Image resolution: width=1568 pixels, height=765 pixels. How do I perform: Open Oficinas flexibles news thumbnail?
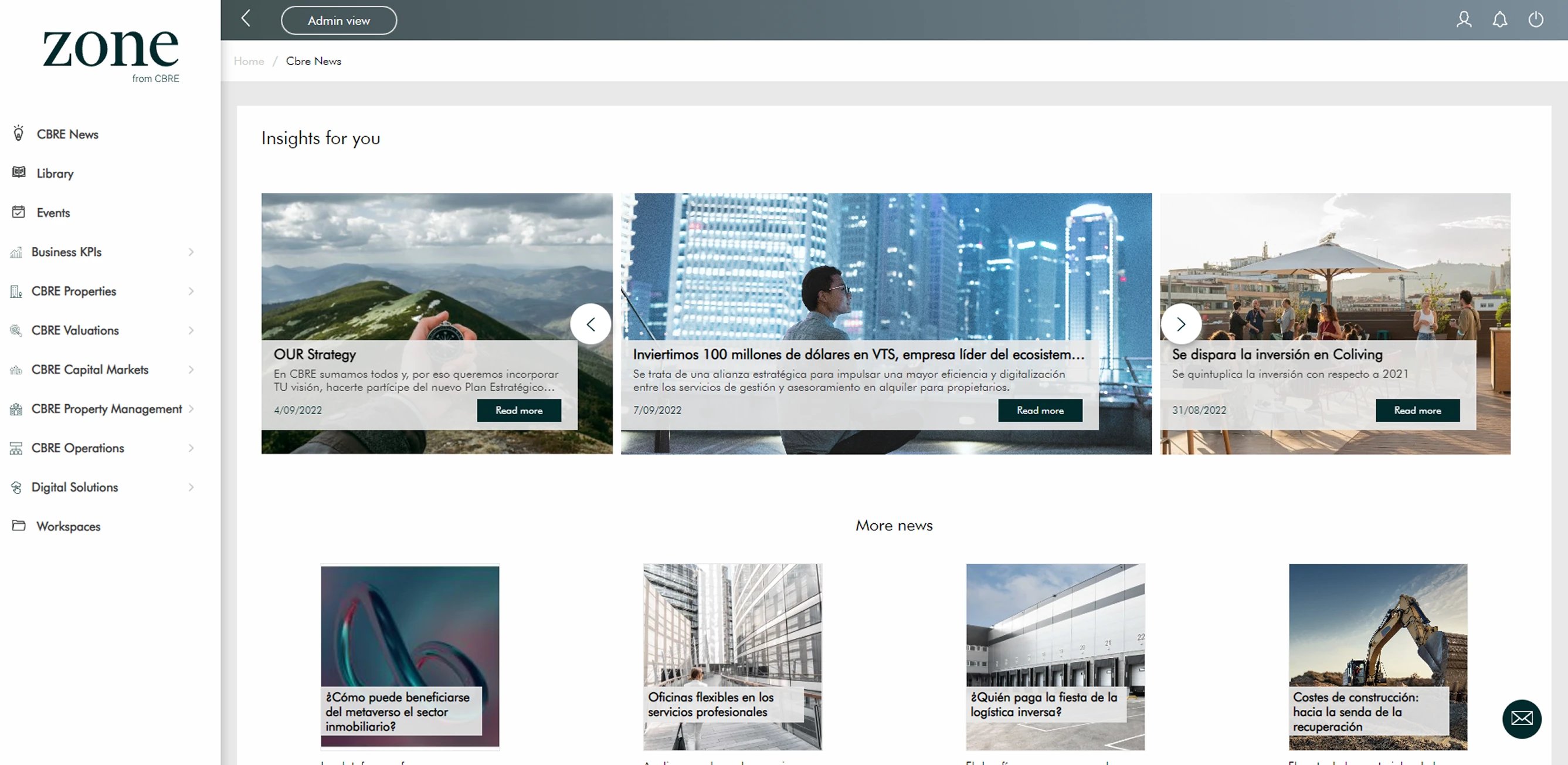coord(732,656)
